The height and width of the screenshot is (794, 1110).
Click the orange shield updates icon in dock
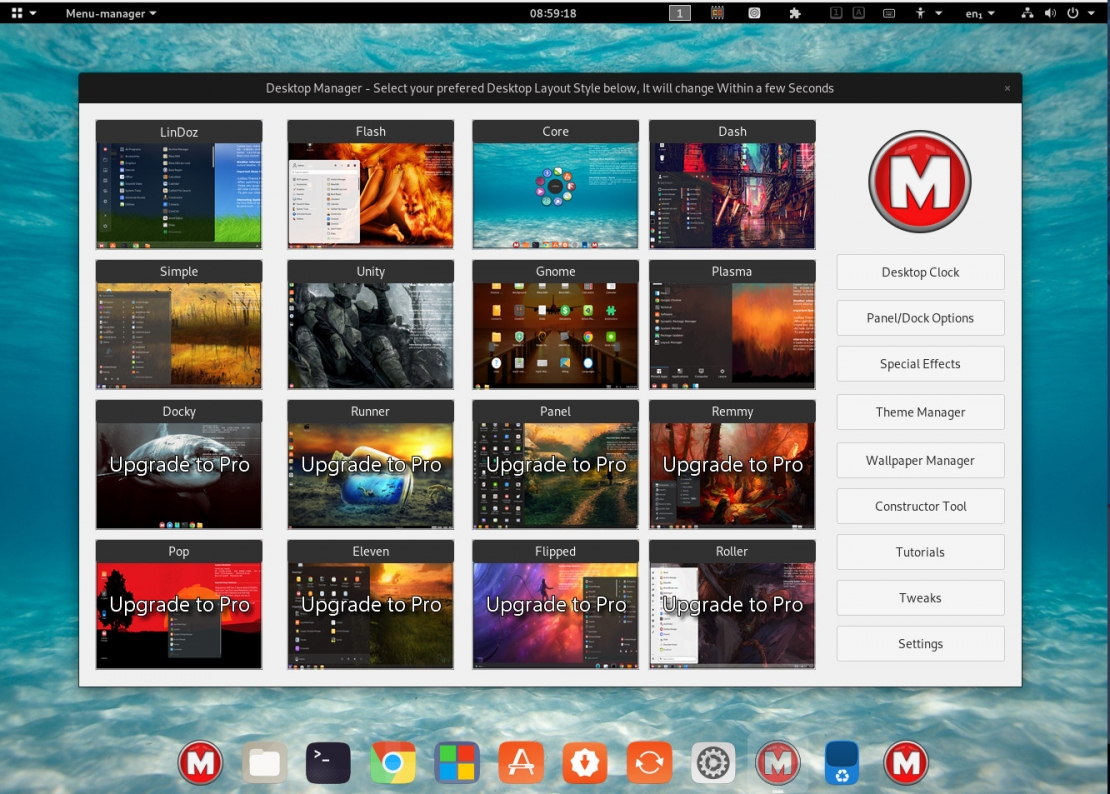pyautogui.click(x=585, y=762)
